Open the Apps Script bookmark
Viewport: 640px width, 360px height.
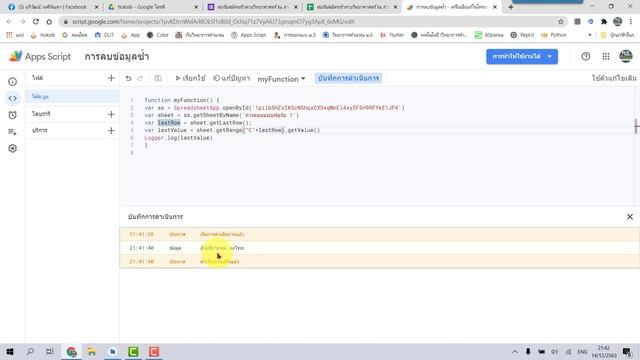click(x=249, y=35)
